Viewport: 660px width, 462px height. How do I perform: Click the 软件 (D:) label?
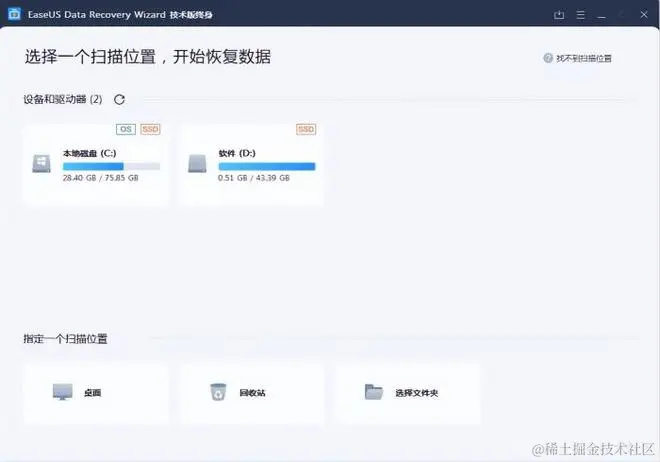pos(237,153)
